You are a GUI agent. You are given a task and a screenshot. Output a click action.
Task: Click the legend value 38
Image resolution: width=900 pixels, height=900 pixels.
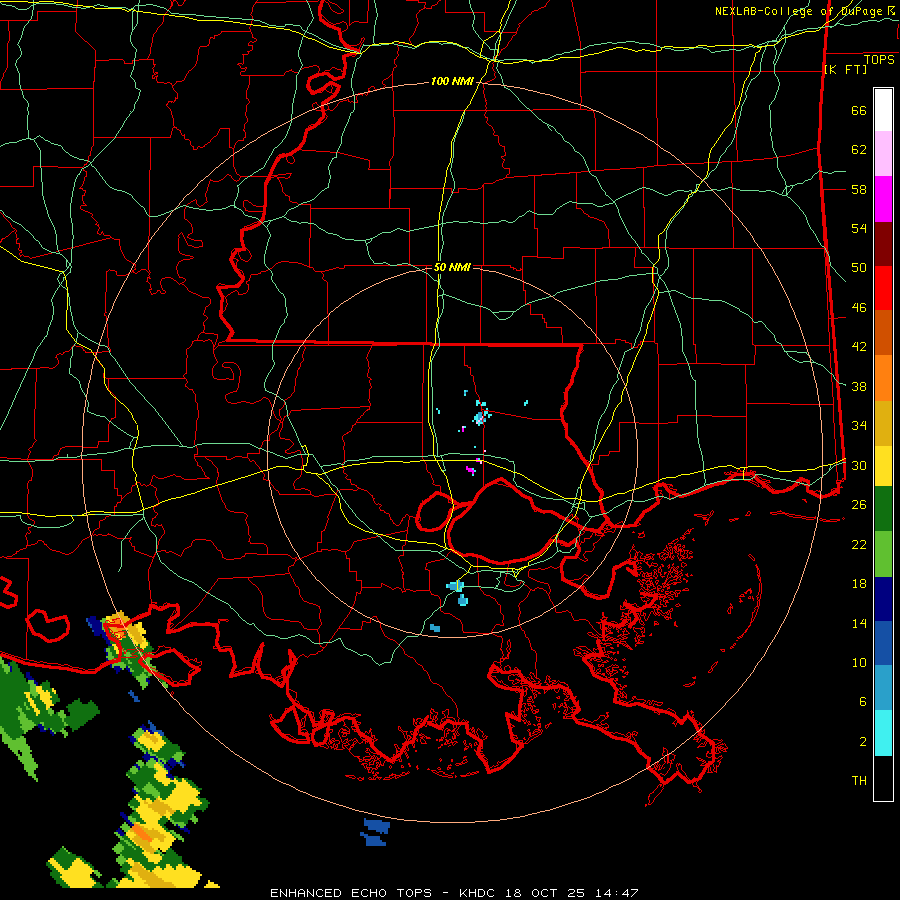tap(859, 386)
